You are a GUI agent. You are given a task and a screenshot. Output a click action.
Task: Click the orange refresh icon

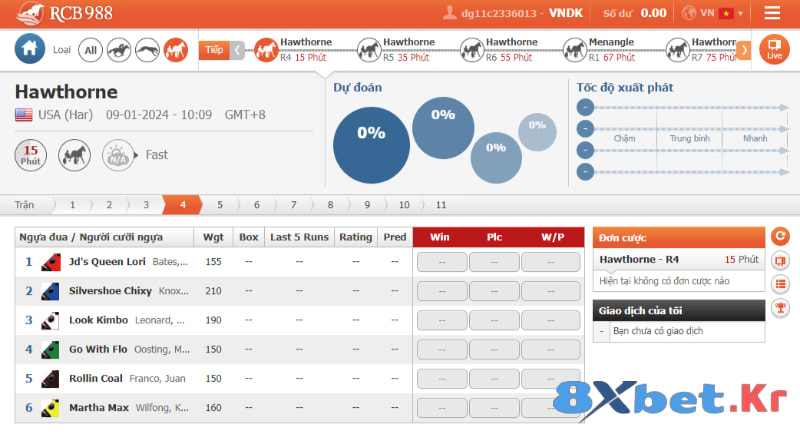click(x=781, y=237)
